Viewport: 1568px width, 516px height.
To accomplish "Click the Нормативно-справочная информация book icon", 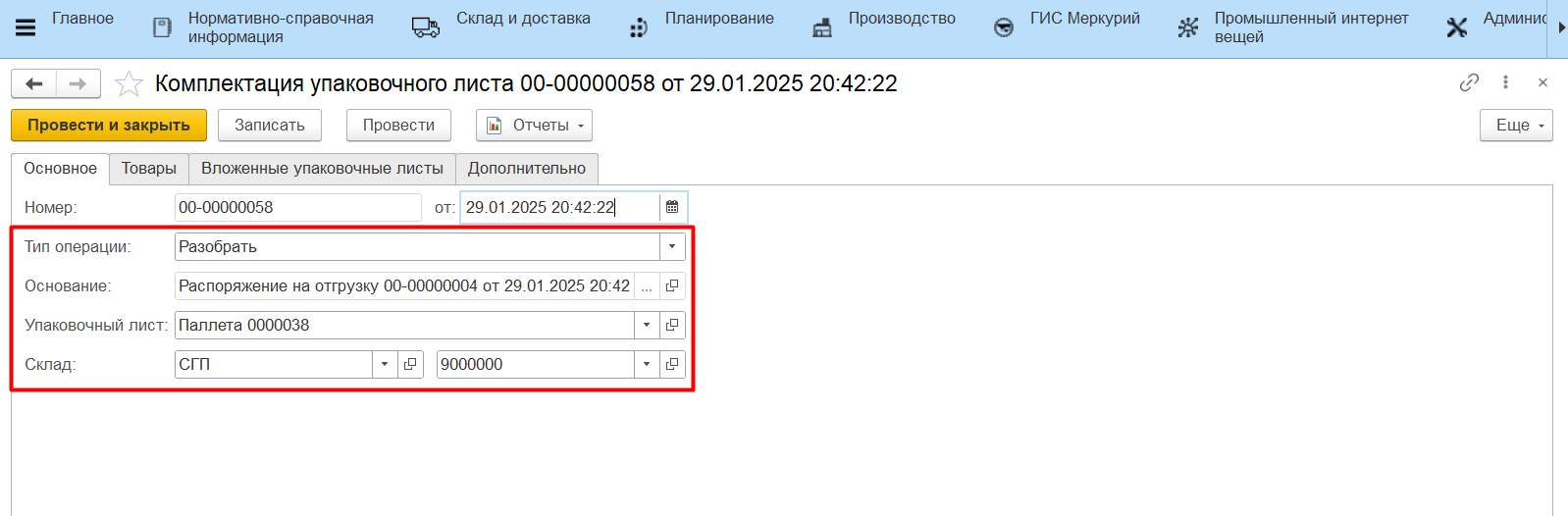I will (163, 27).
